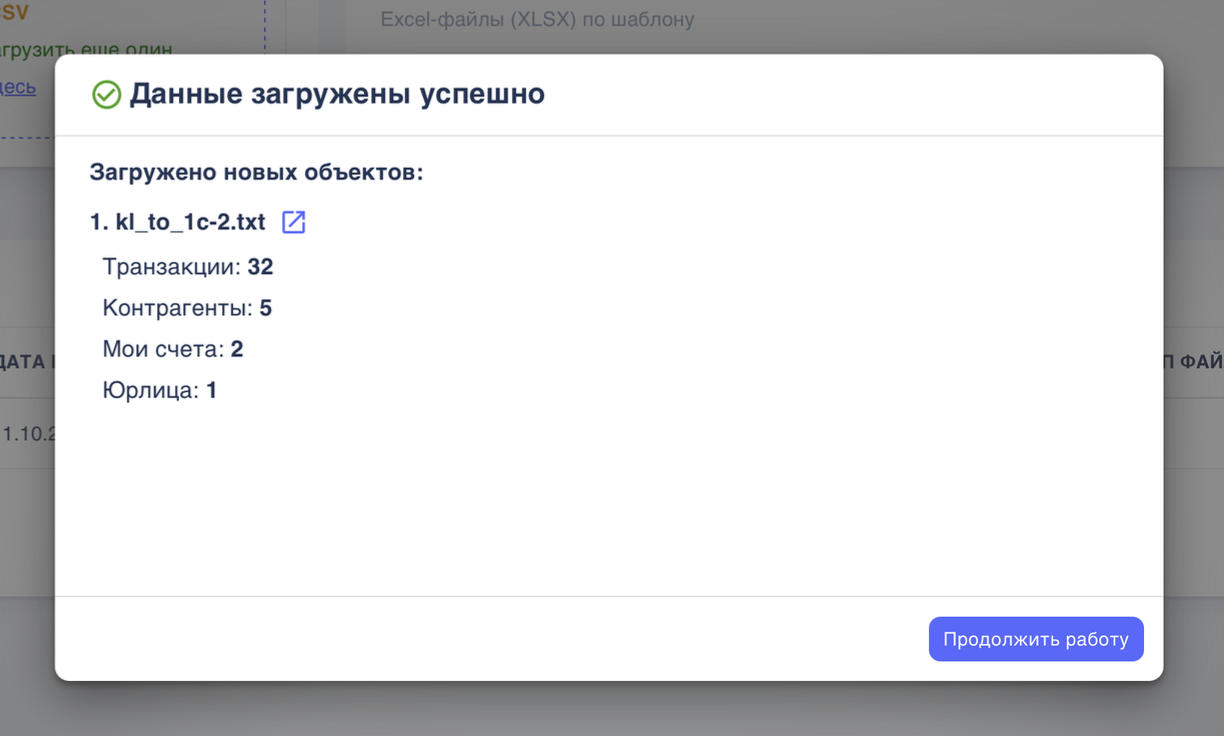
Task: Click the Транзакции: 32 entry
Action: coord(187,266)
